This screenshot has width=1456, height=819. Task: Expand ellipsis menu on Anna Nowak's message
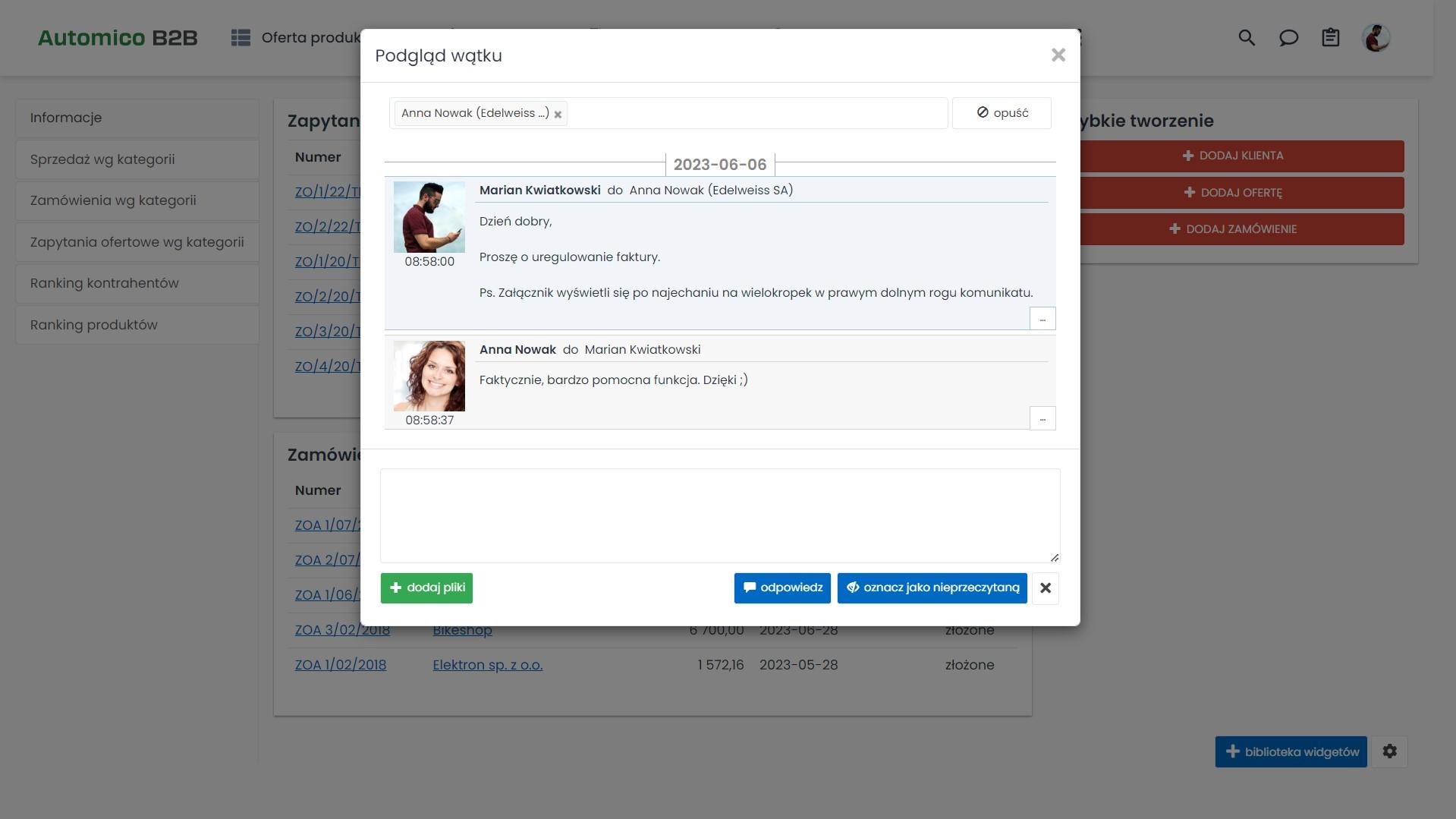pos(1042,418)
